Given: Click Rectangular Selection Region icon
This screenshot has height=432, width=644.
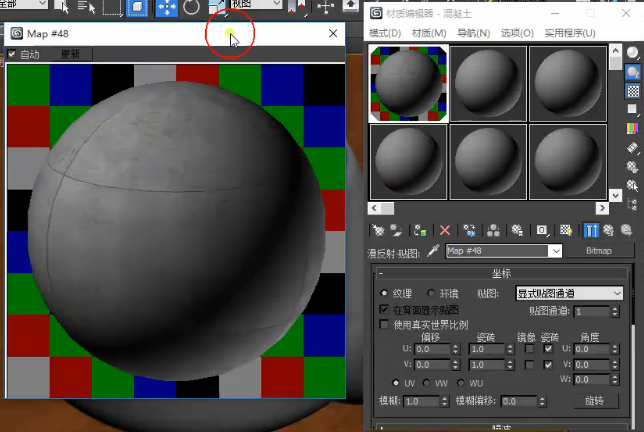Looking at the screenshot, I should [112, 7].
